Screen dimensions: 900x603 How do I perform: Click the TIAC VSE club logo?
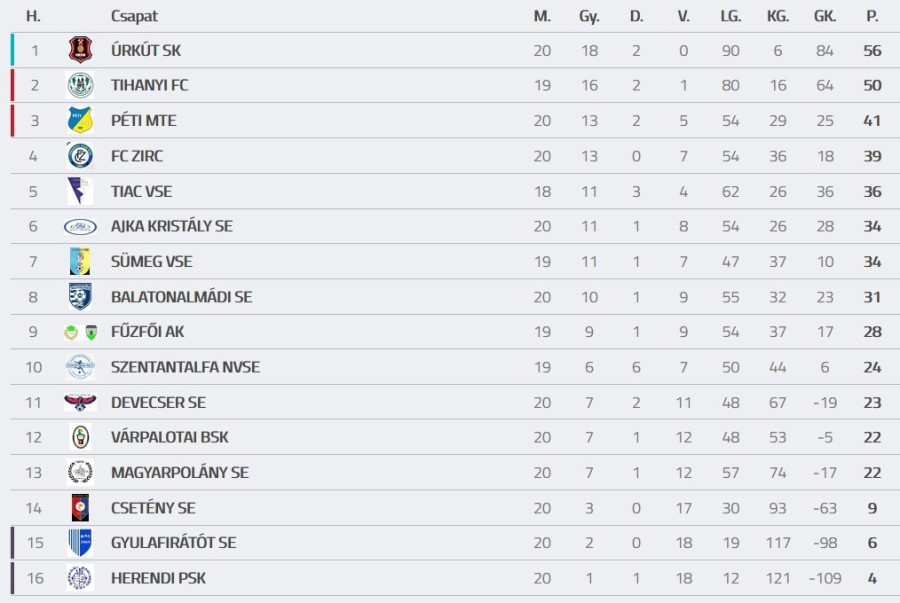pos(80,191)
